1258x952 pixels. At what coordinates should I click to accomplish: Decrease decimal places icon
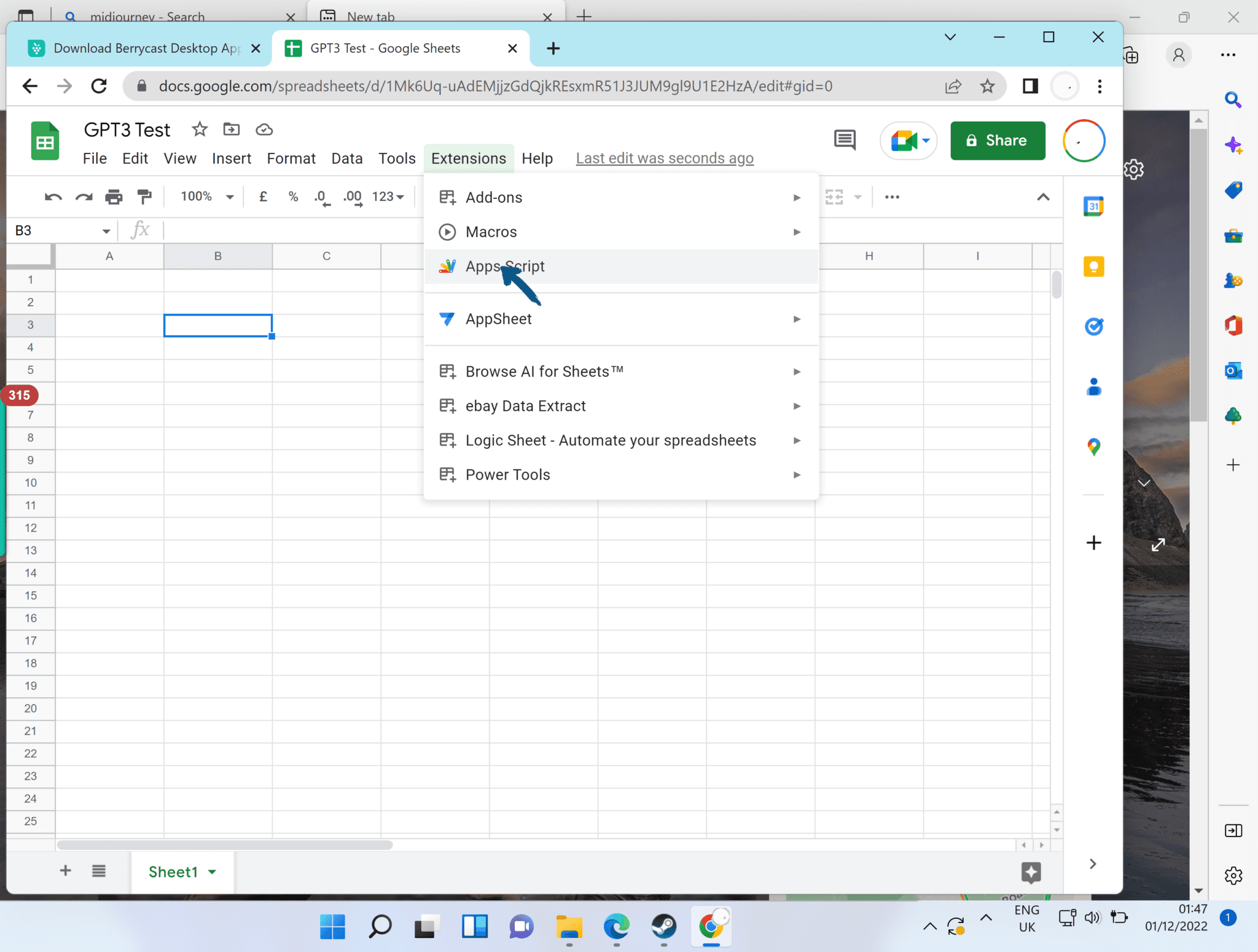[x=322, y=197]
